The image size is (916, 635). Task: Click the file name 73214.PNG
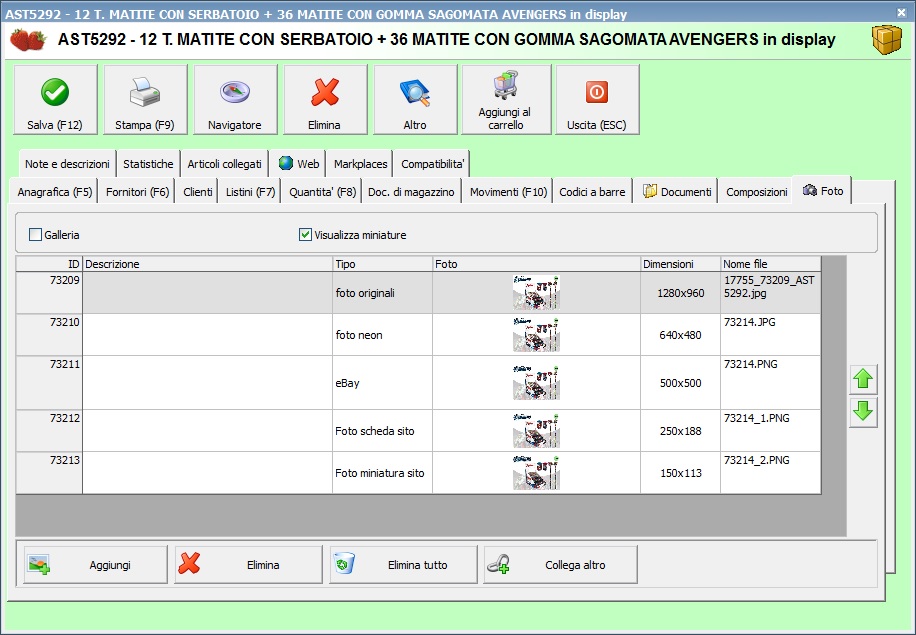coord(751,364)
